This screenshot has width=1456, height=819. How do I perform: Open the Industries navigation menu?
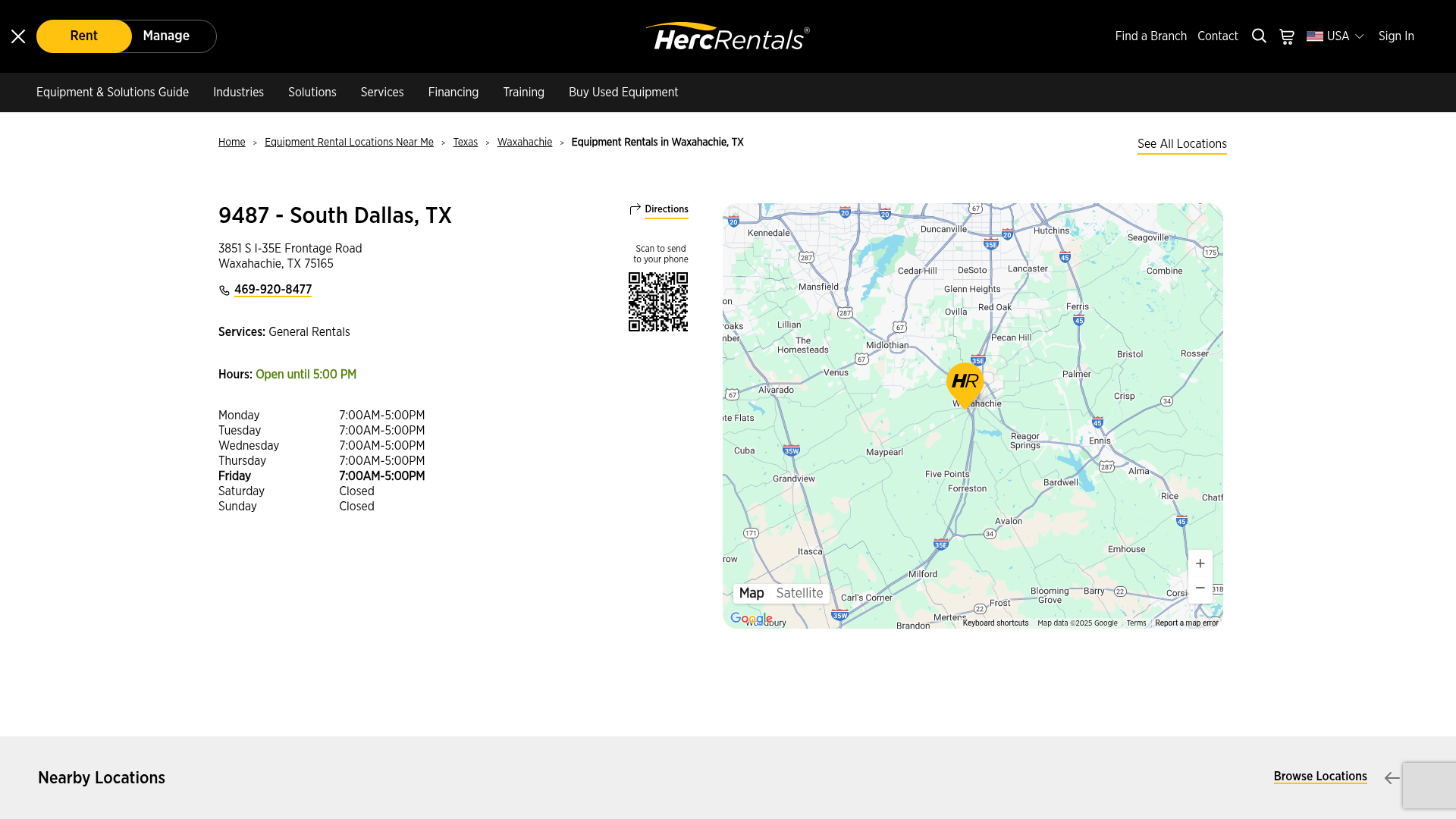tap(238, 93)
